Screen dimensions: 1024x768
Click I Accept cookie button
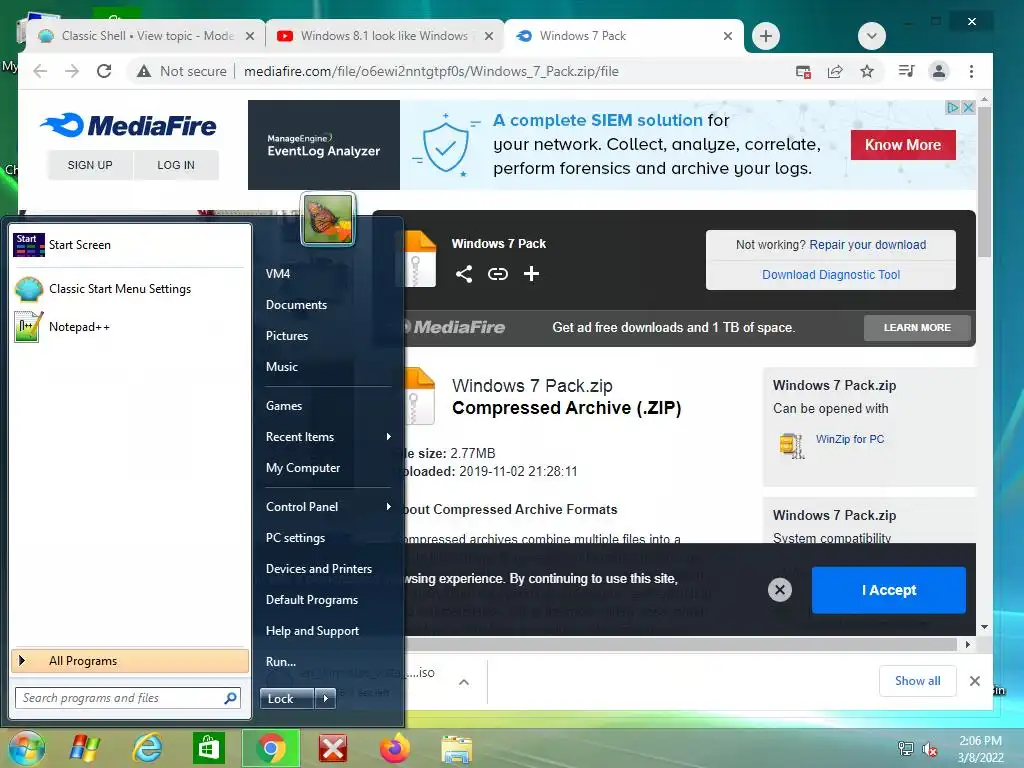point(888,590)
